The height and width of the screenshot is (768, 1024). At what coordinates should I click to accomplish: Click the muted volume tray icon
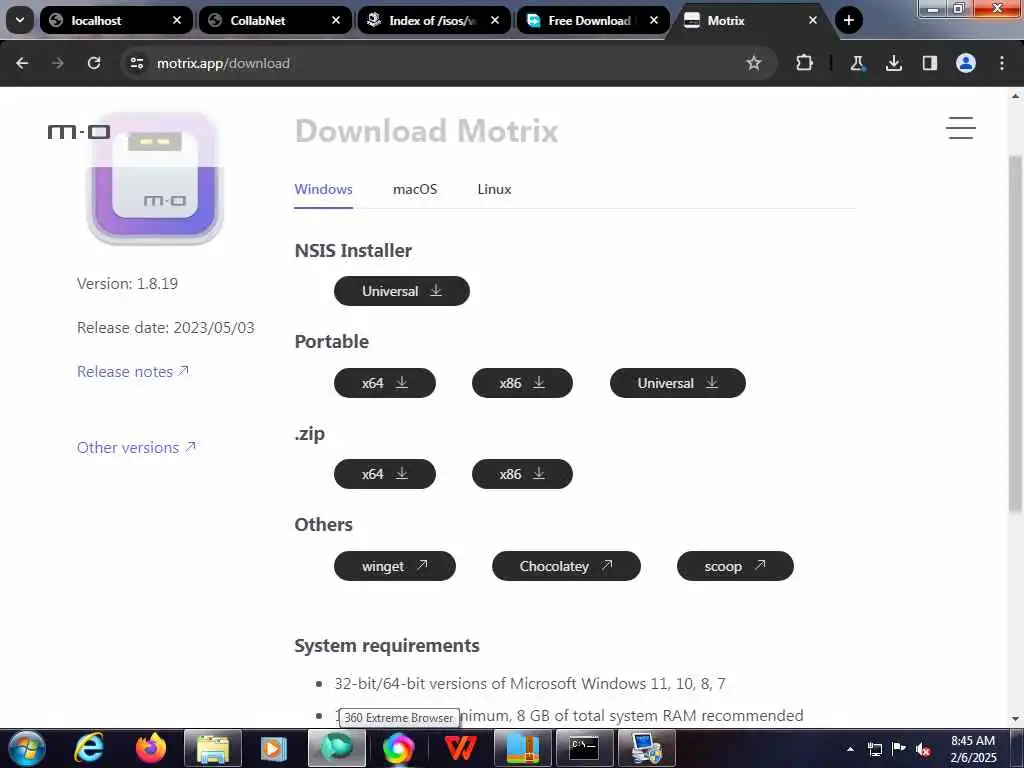[923, 749]
